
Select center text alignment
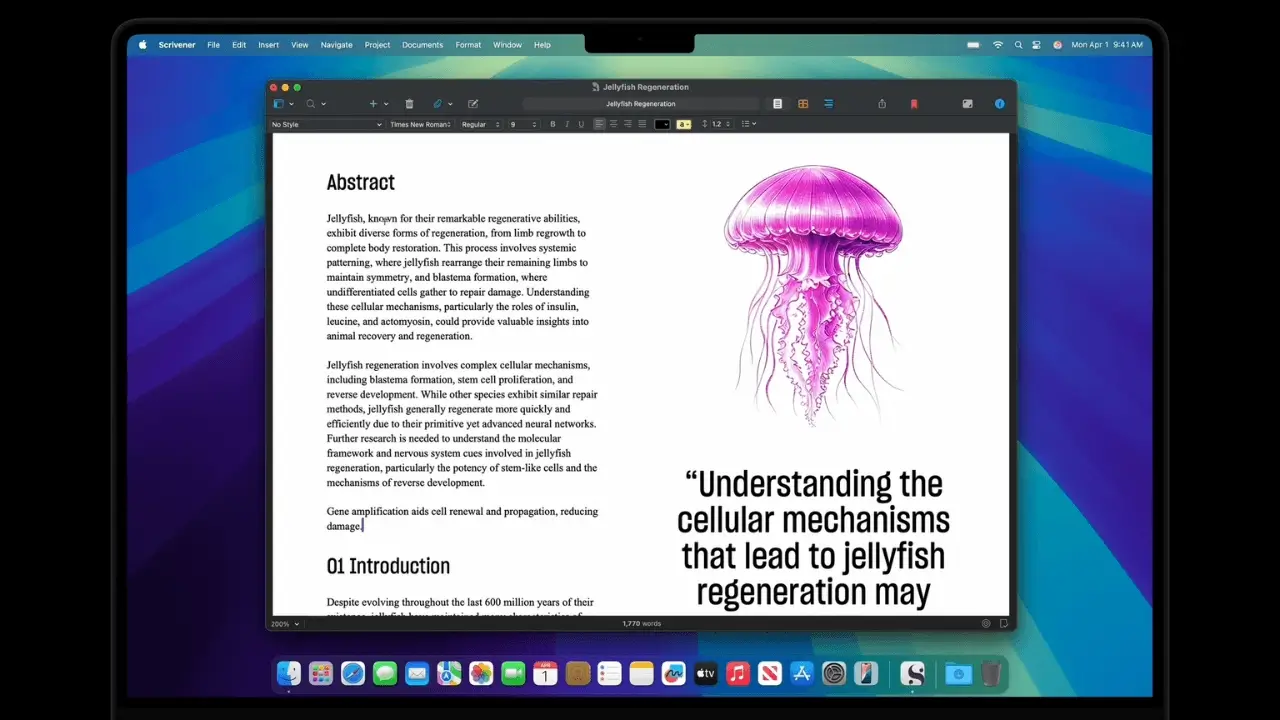pyautogui.click(x=613, y=124)
